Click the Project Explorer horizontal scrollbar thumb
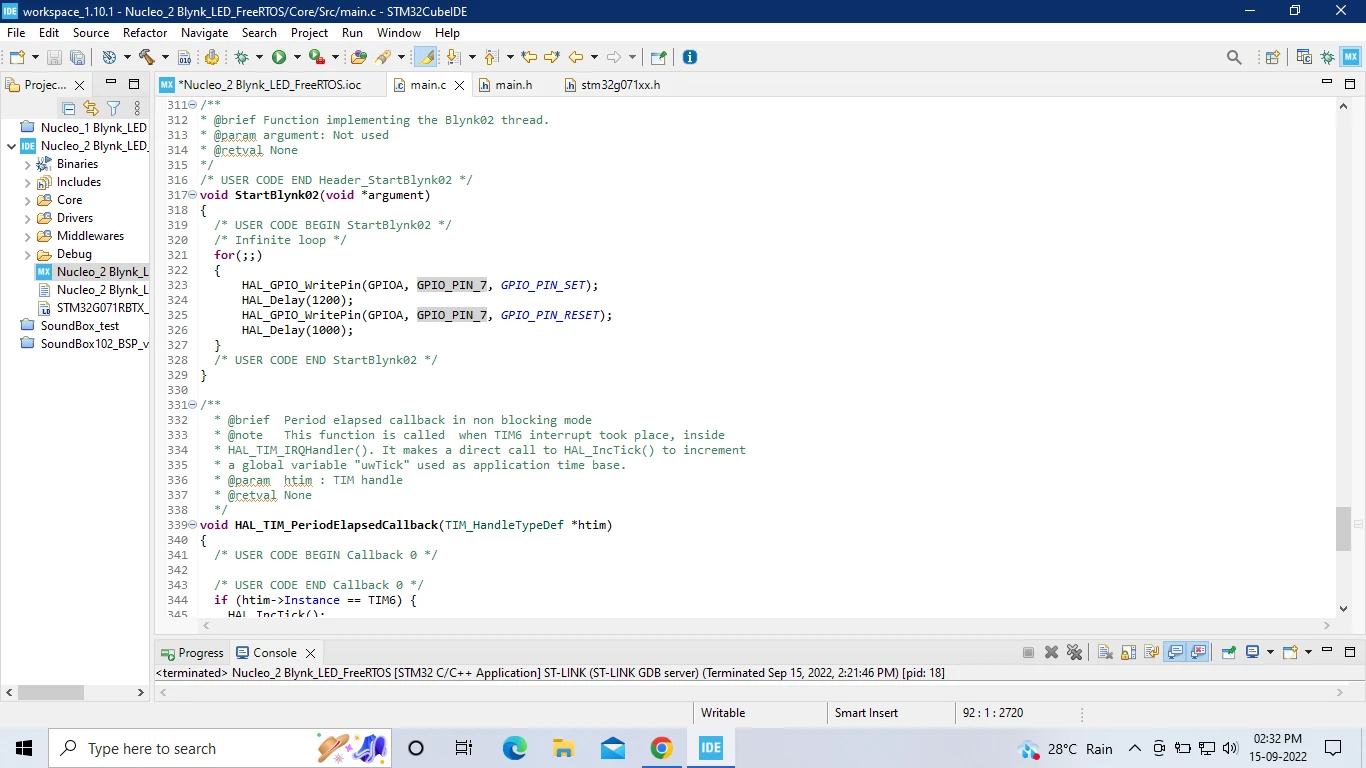1366x768 pixels. 51,692
